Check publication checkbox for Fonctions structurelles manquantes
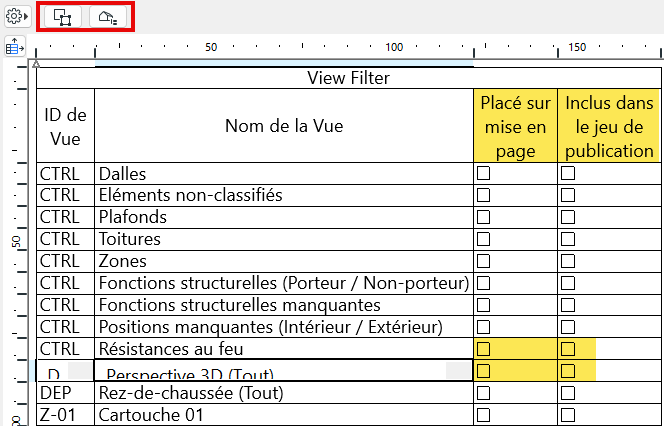The height and width of the screenshot is (426, 664). pos(568,305)
